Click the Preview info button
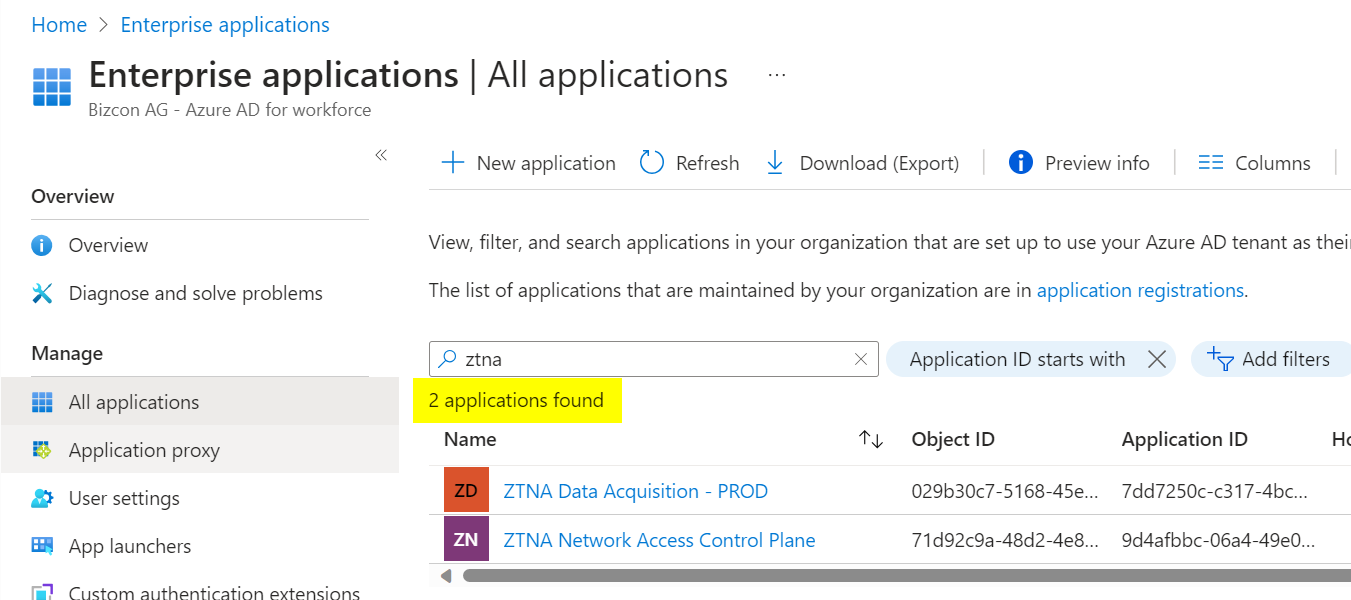This screenshot has height=600, width=1351. 1080,162
